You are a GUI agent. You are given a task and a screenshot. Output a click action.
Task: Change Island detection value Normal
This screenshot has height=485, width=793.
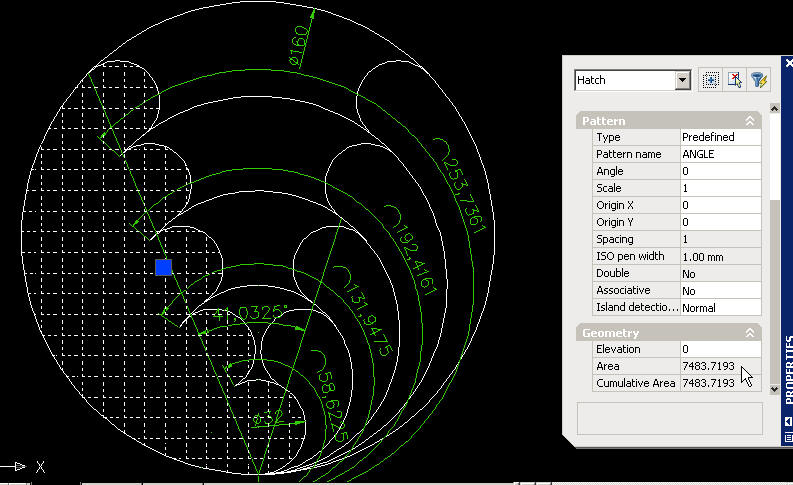coord(720,307)
